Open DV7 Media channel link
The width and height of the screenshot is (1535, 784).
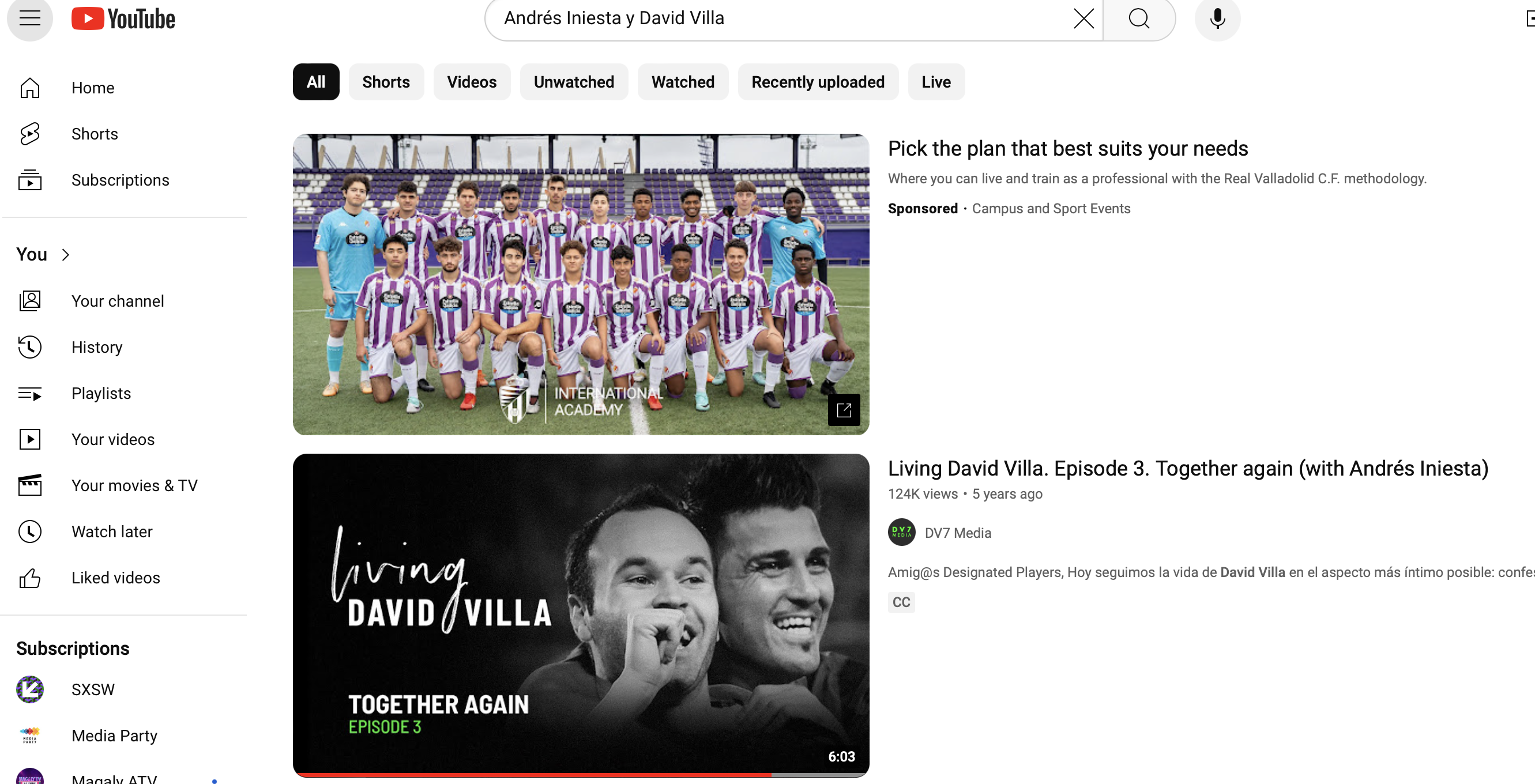click(x=957, y=533)
